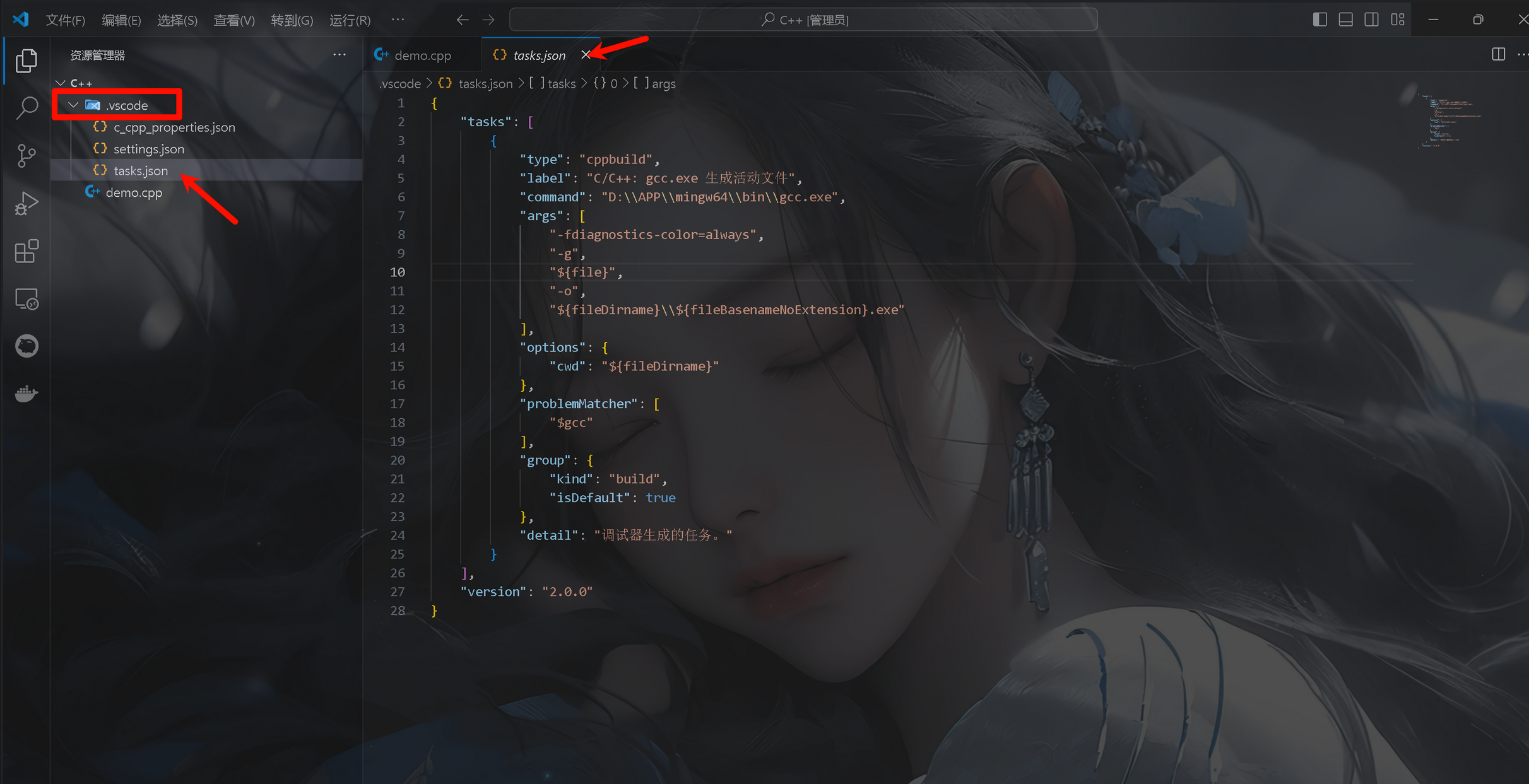Open the Explorer panel more actions menu

[x=339, y=55]
